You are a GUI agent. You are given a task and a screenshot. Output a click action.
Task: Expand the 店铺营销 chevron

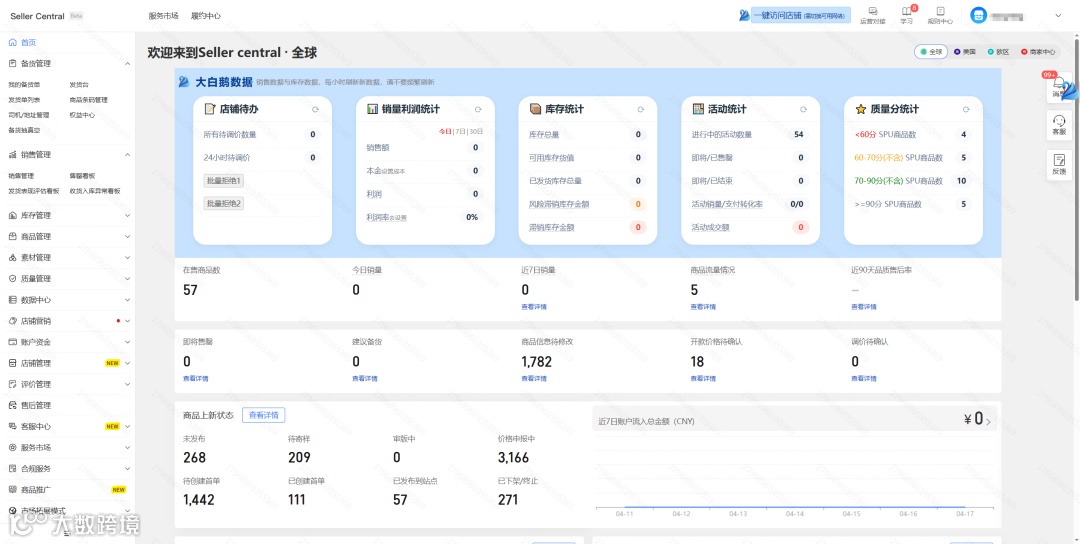coord(127,321)
